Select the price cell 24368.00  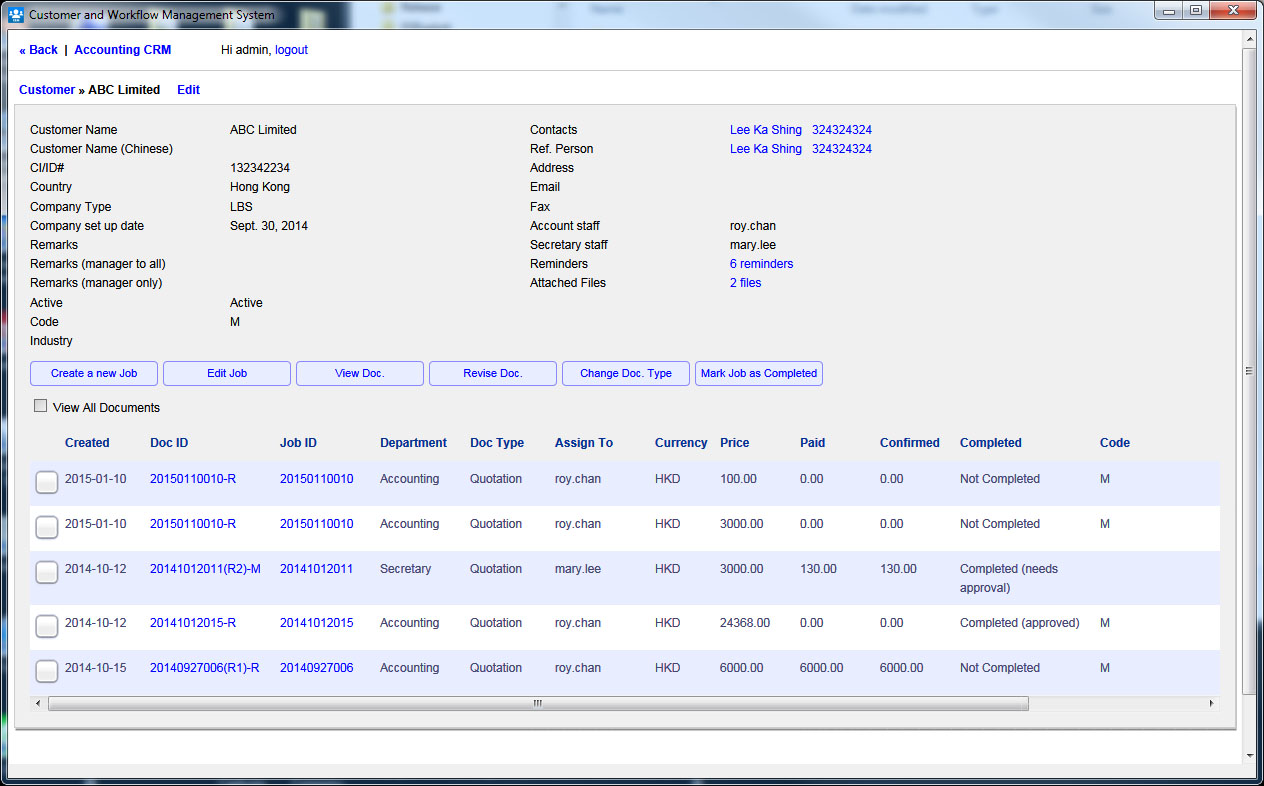[x=745, y=623]
